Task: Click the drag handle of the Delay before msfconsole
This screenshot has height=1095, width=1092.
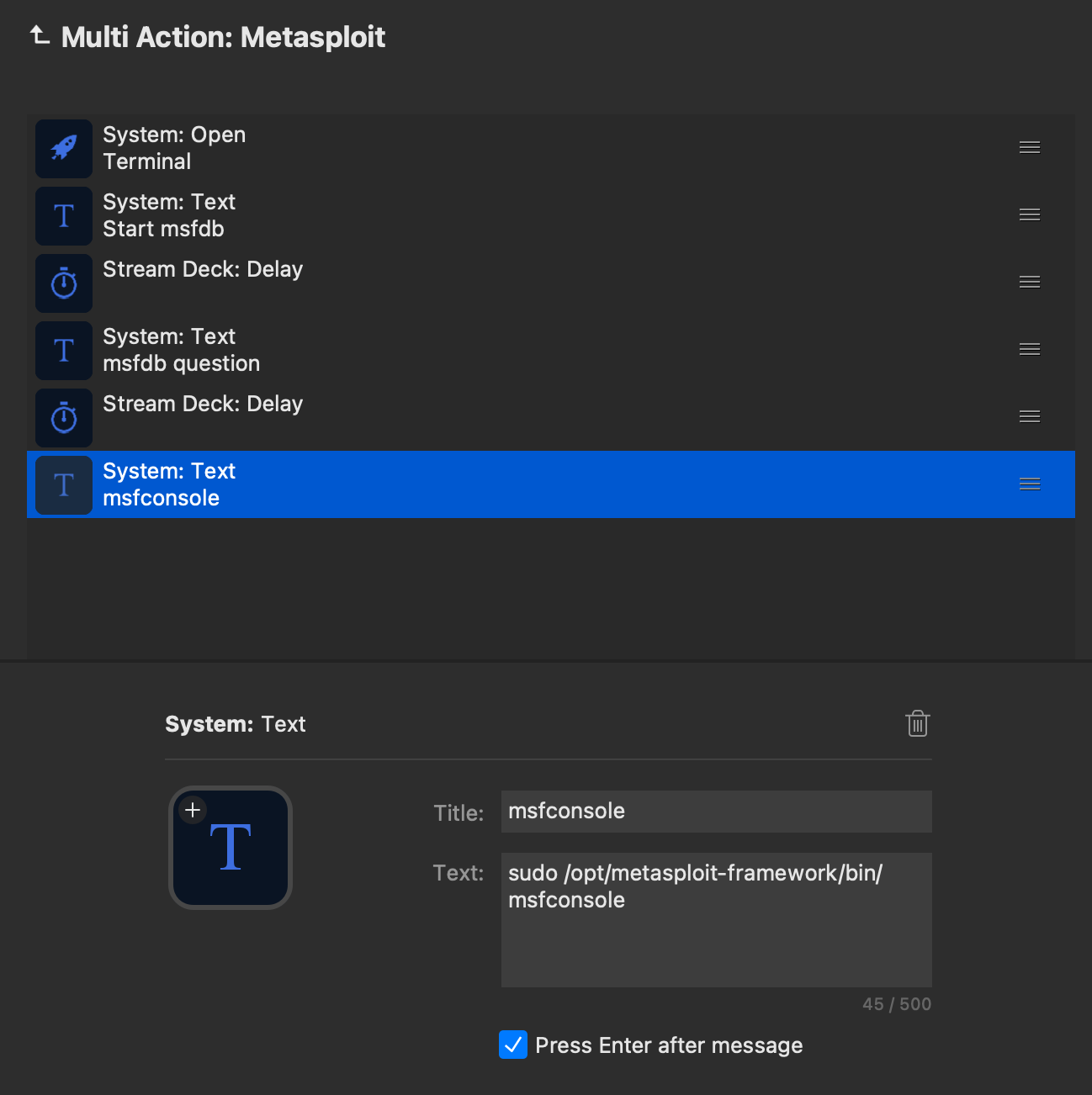Action: click(x=1030, y=417)
